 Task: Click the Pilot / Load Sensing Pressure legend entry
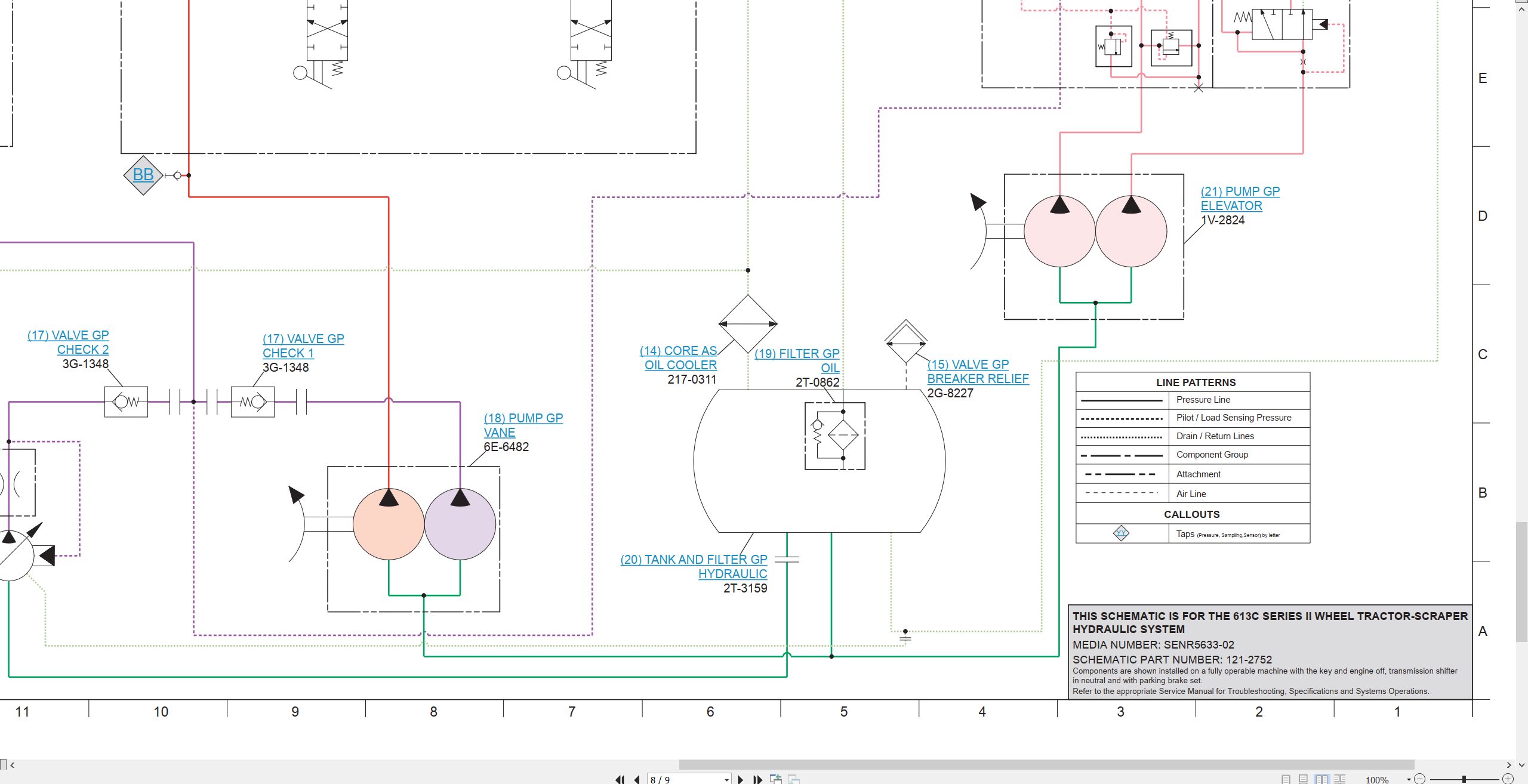click(x=1234, y=418)
